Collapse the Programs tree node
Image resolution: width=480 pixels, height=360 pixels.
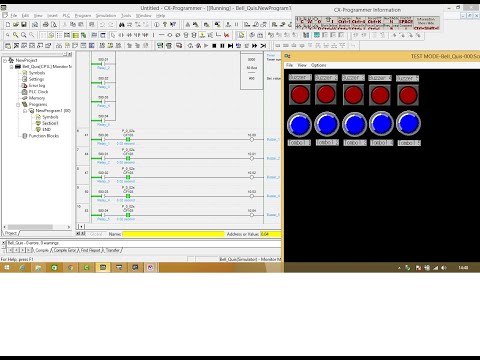18,104
